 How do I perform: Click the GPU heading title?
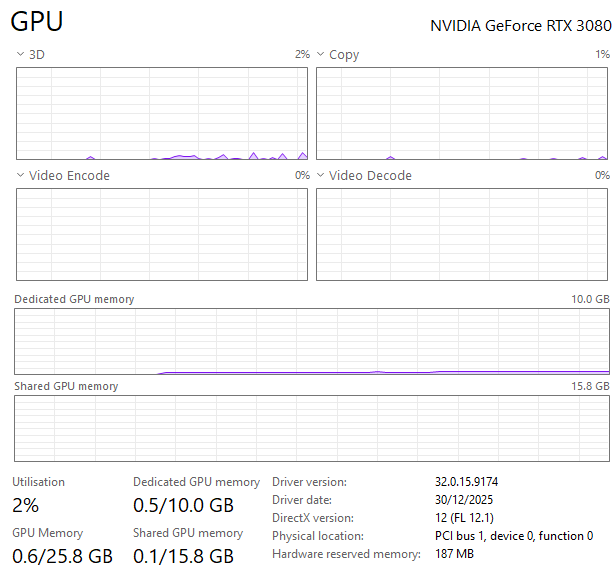tap(38, 22)
